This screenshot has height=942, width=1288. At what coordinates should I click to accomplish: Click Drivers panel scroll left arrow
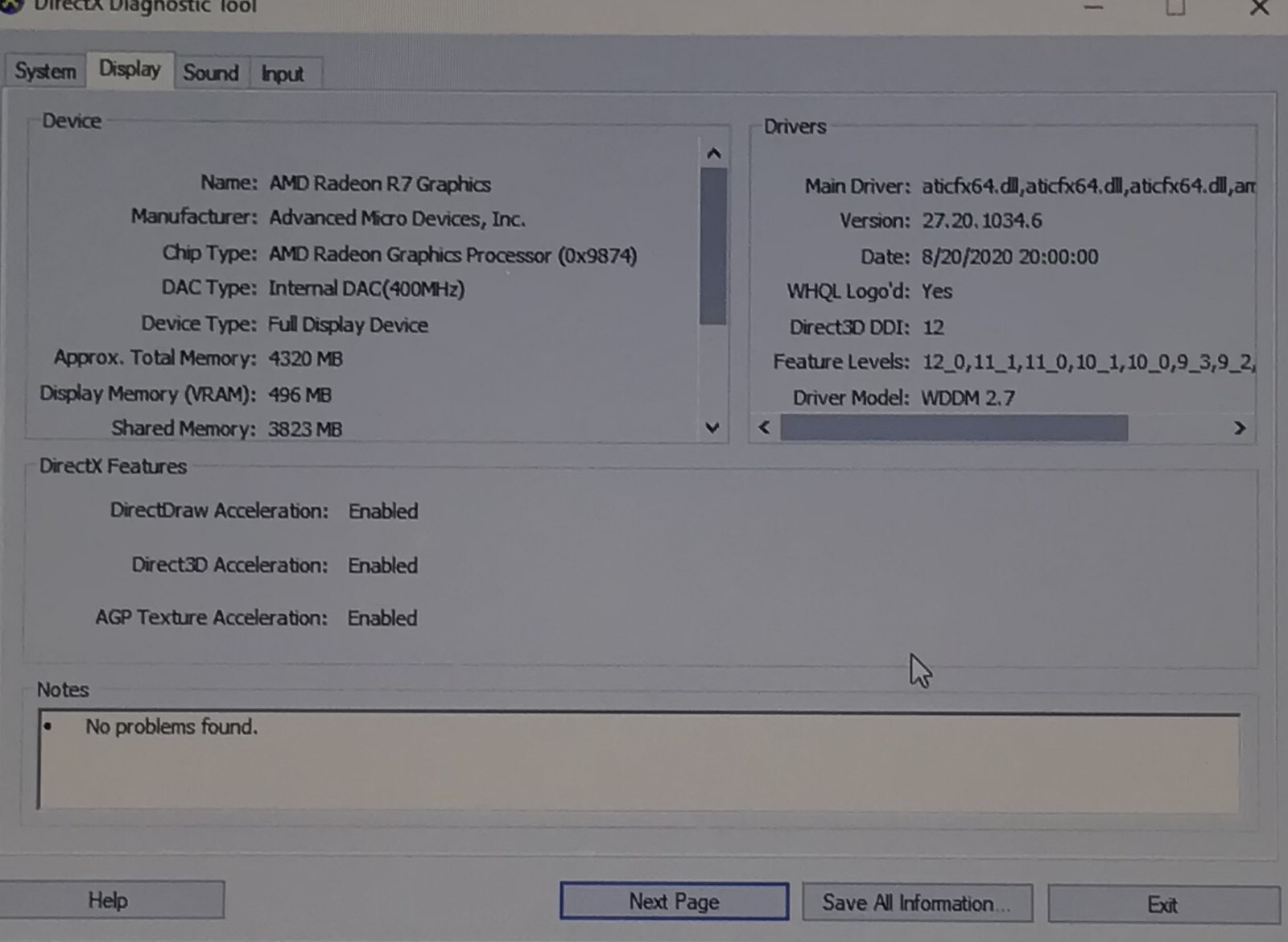point(764,428)
